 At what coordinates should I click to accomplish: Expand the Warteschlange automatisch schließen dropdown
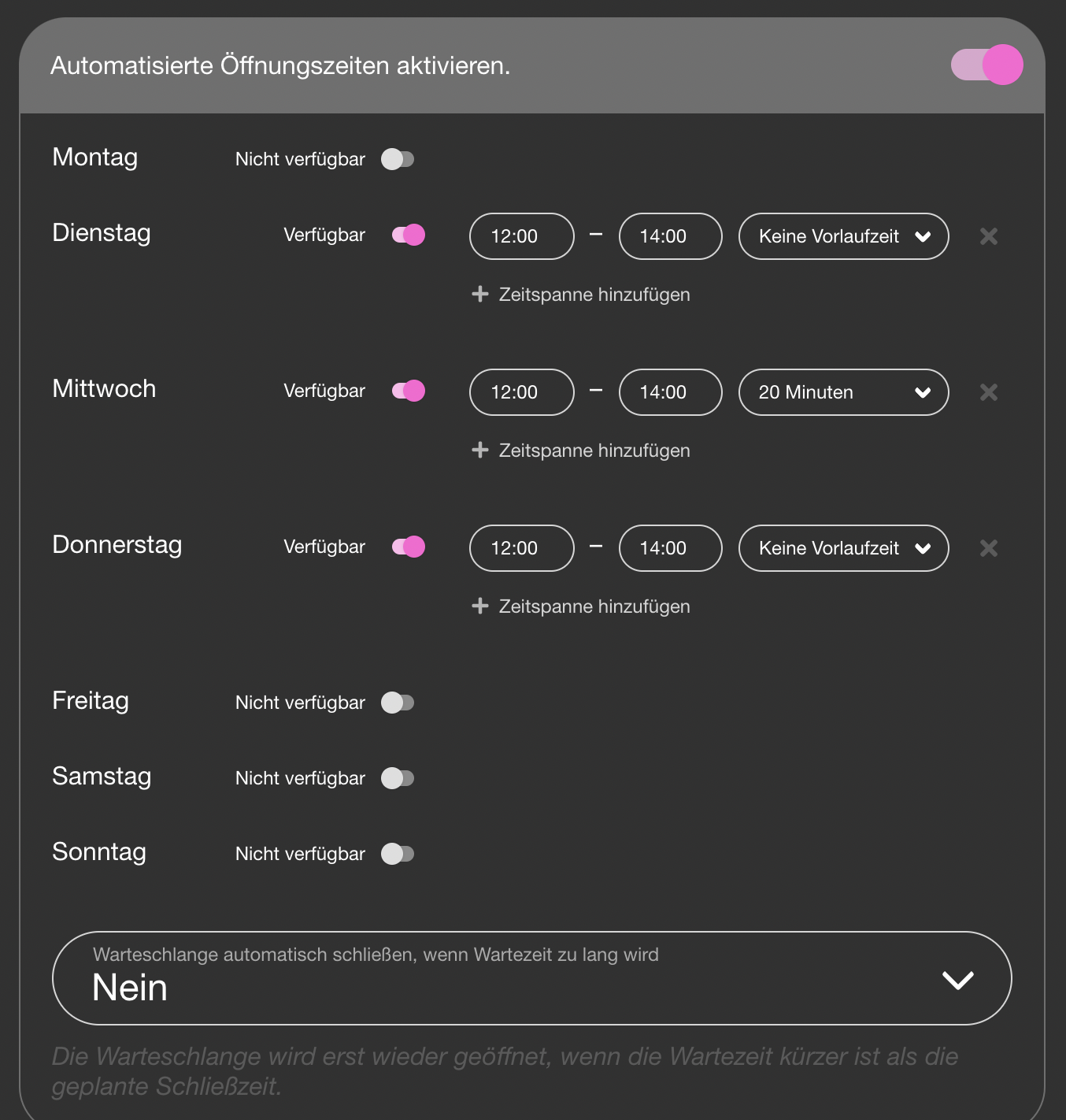click(531, 978)
